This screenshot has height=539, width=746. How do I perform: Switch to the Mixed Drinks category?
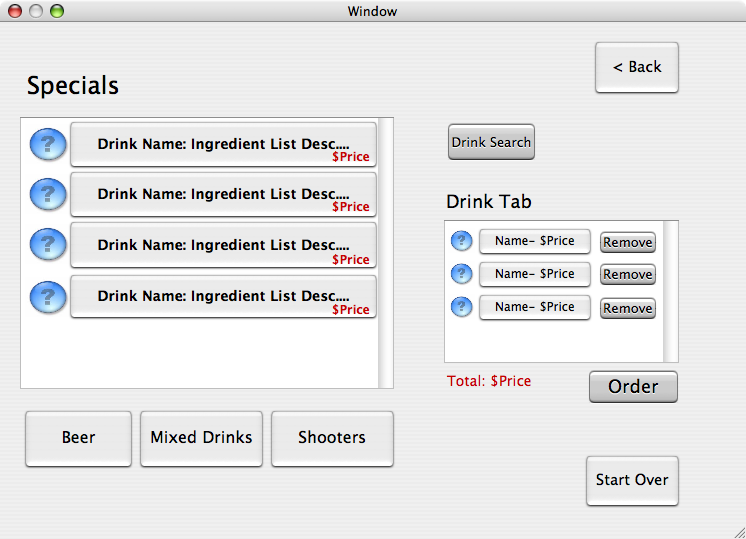coord(201,438)
